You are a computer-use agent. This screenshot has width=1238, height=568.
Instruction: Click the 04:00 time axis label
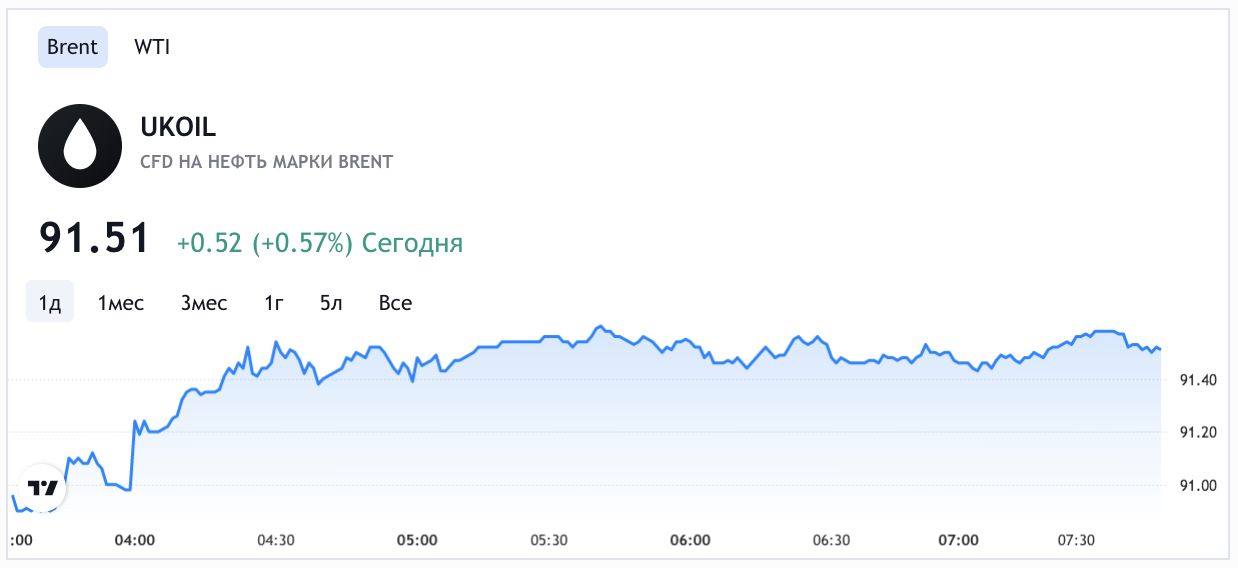(x=135, y=540)
